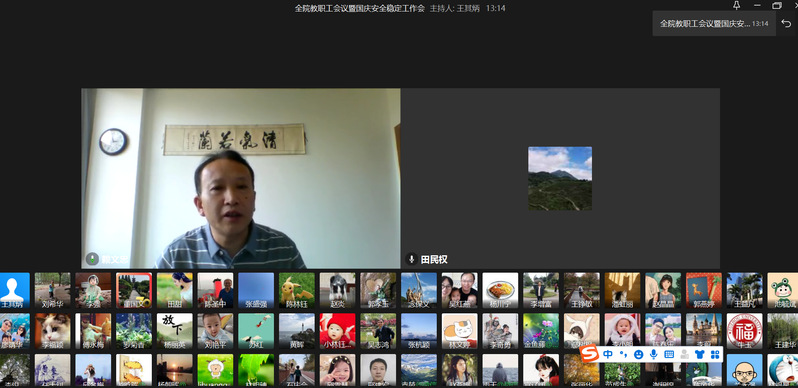
Task: Switch Sogou input to Chinese/English mode
Action: (608, 354)
